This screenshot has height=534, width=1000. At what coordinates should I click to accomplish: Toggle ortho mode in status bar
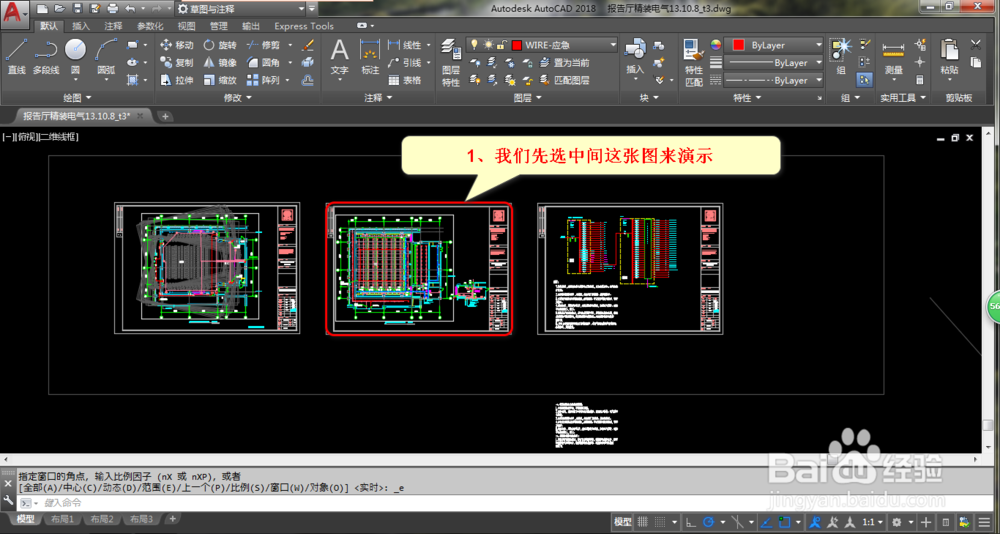tap(691, 521)
